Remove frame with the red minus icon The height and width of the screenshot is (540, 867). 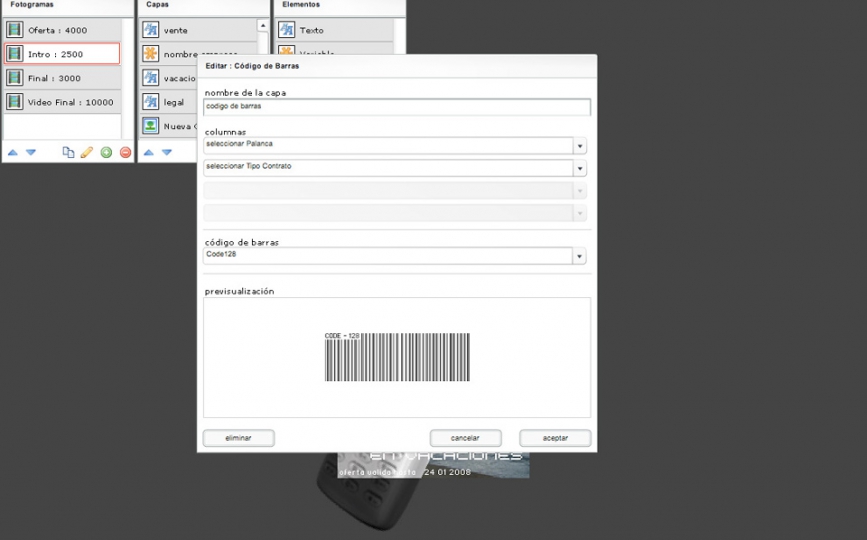click(x=126, y=153)
